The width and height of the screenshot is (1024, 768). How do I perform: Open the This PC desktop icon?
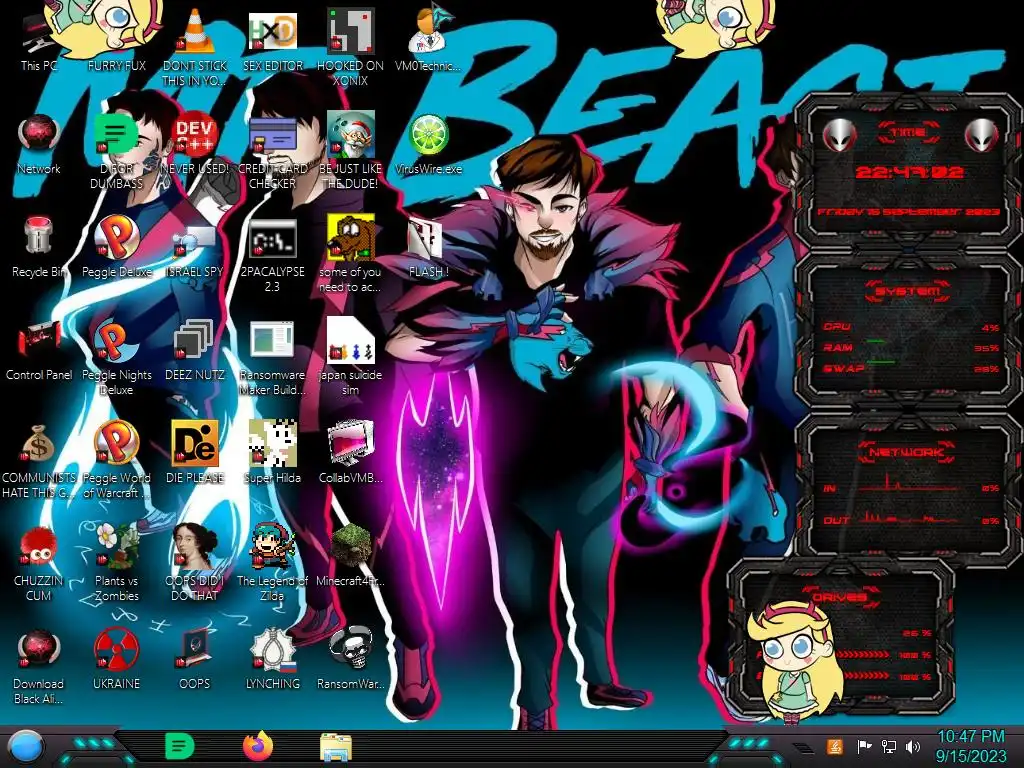click(39, 39)
